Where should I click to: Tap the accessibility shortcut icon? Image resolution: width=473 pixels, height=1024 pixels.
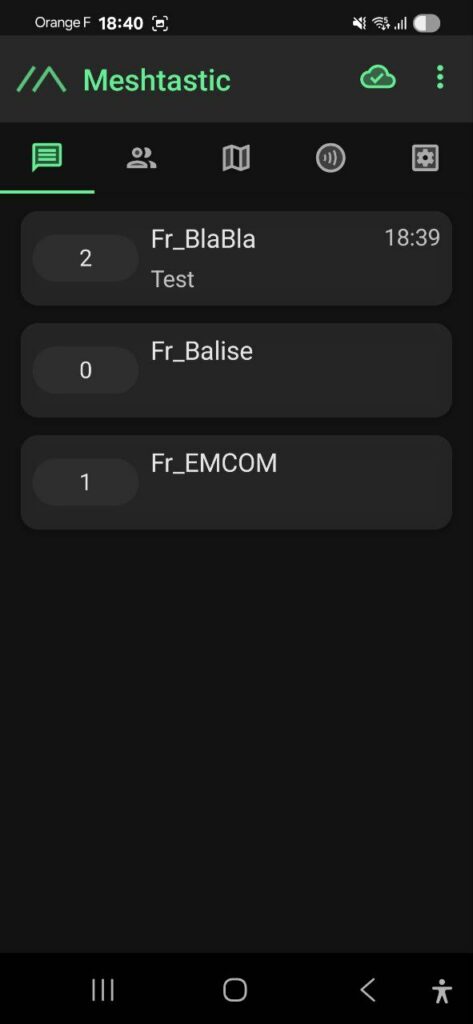442,991
